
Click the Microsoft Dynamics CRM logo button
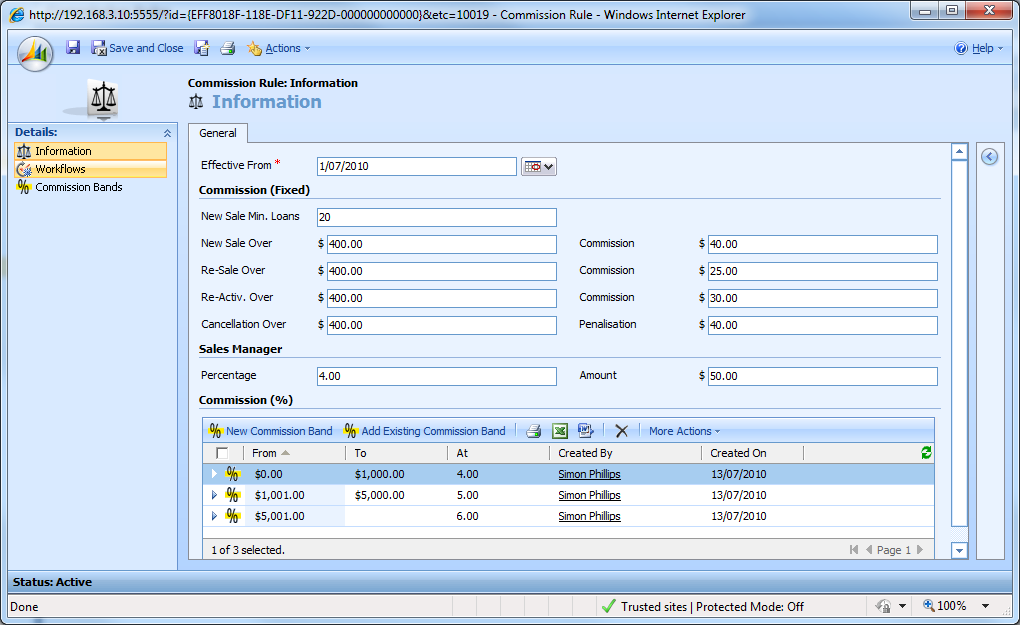(35, 52)
